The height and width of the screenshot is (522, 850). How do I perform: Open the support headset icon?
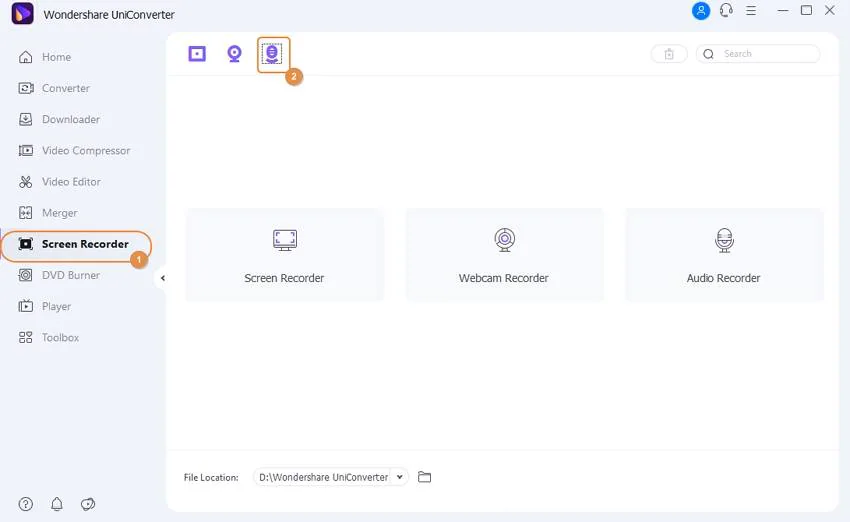(x=726, y=10)
